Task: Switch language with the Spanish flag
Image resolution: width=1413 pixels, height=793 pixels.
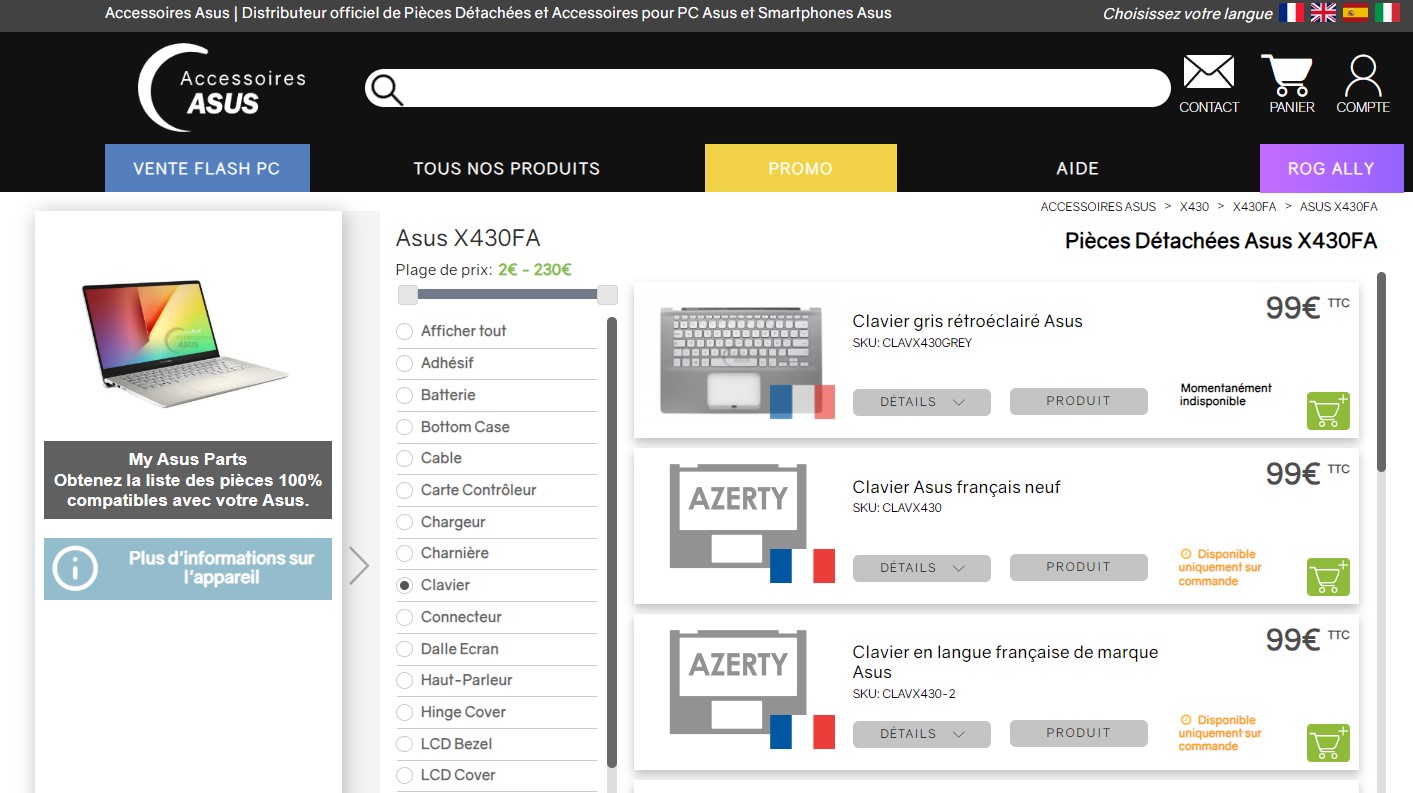Action: click(x=1355, y=13)
